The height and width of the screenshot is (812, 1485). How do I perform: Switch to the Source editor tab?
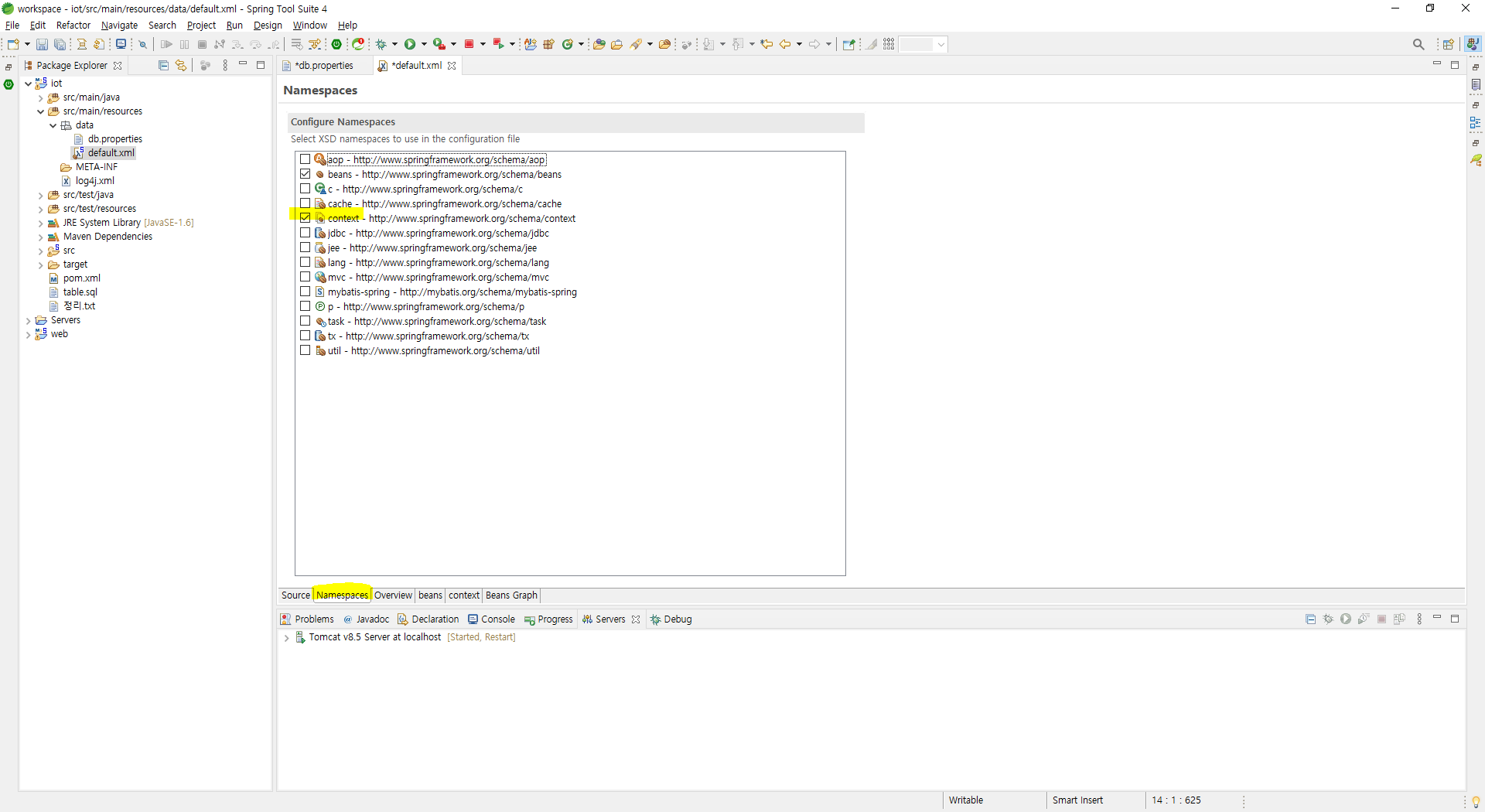[295, 595]
